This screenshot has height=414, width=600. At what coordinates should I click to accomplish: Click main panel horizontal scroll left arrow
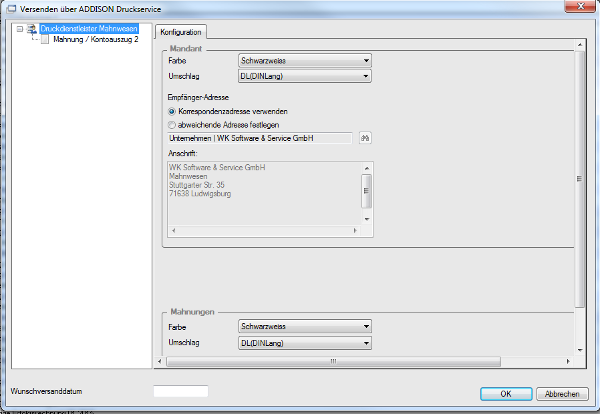[x=160, y=361]
